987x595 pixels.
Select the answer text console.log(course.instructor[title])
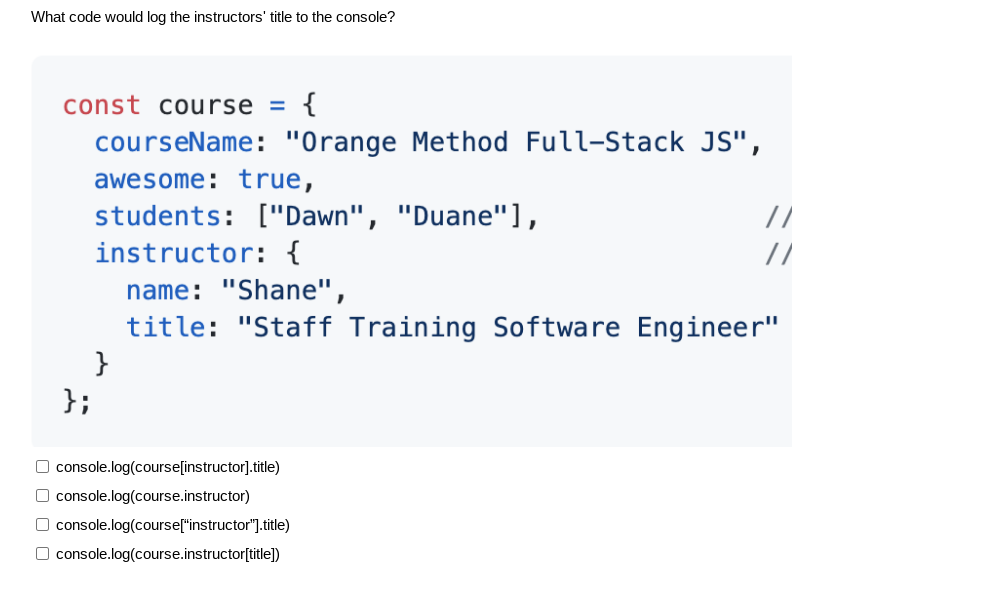pos(166,554)
